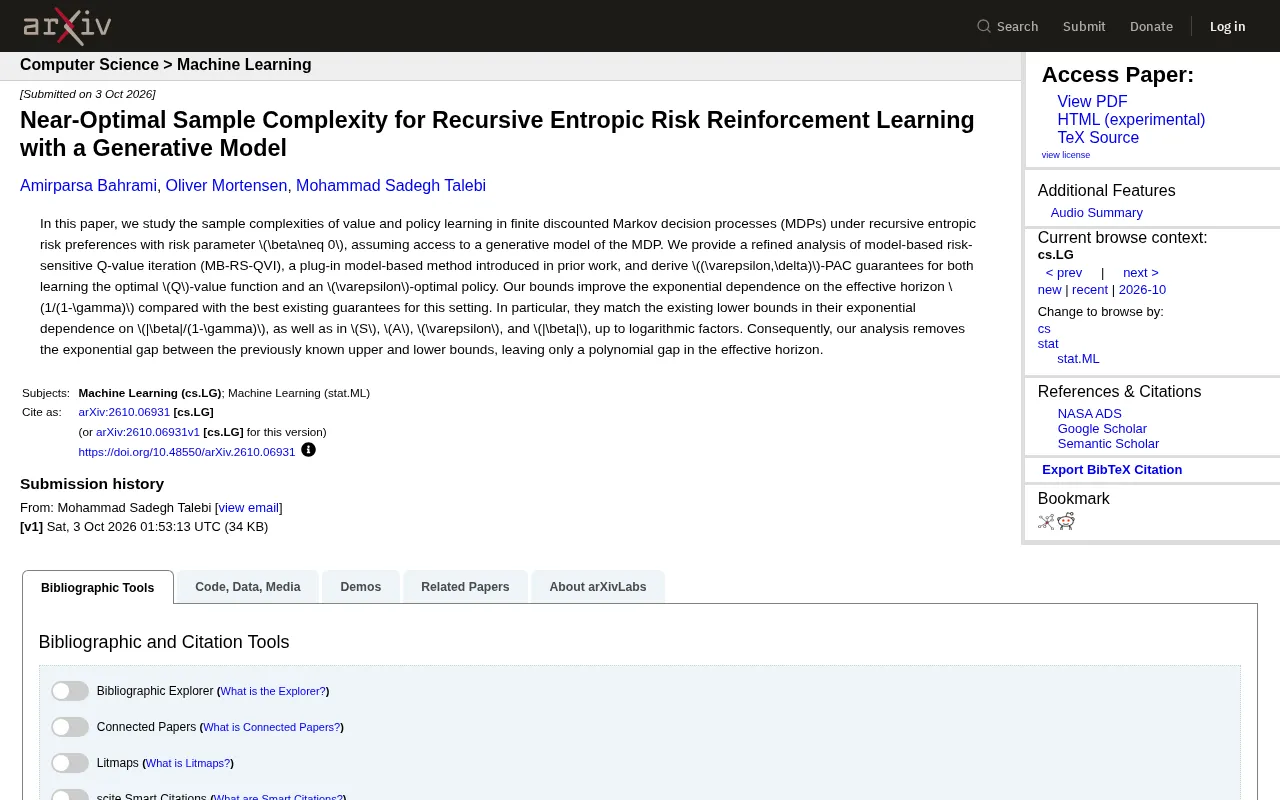Screen dimensions: 1280x800
Task: Select the Bibliographic Tools tab
Action: (x=98, y=587)
